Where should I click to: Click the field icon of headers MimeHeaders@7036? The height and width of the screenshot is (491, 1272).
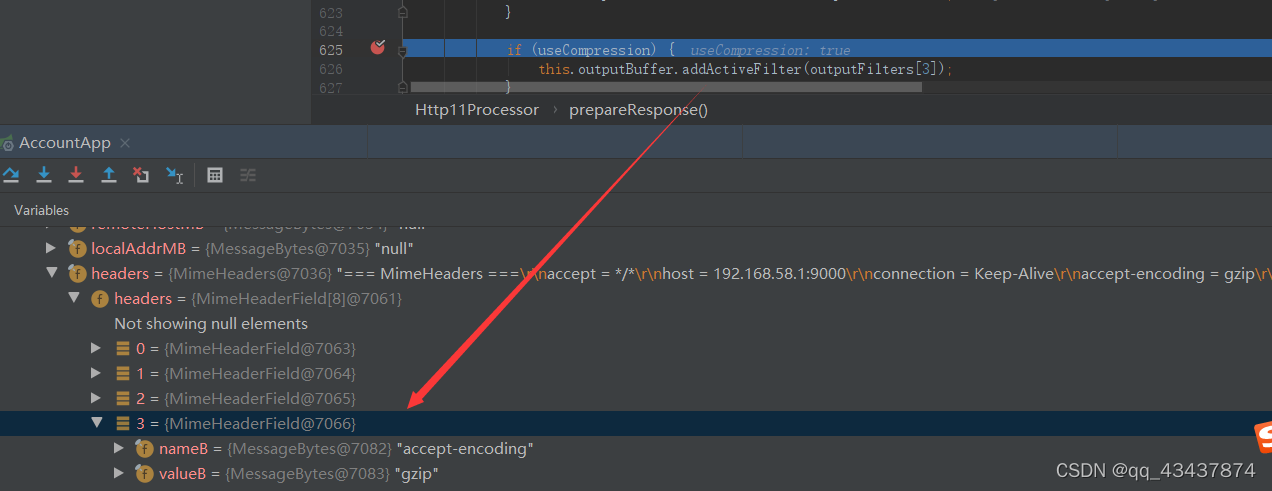point(77,273)
